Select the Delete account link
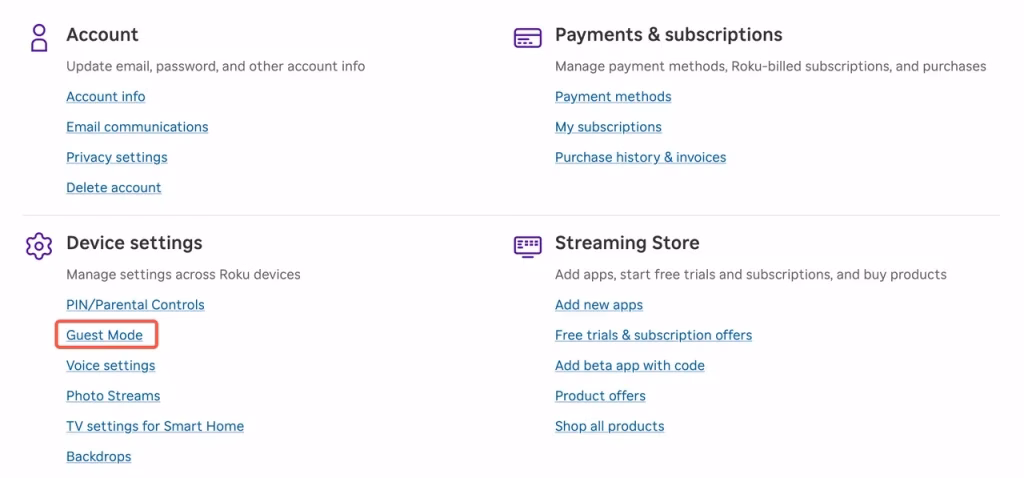Viewport: 1024px width, 478px height. coord(114,188)
